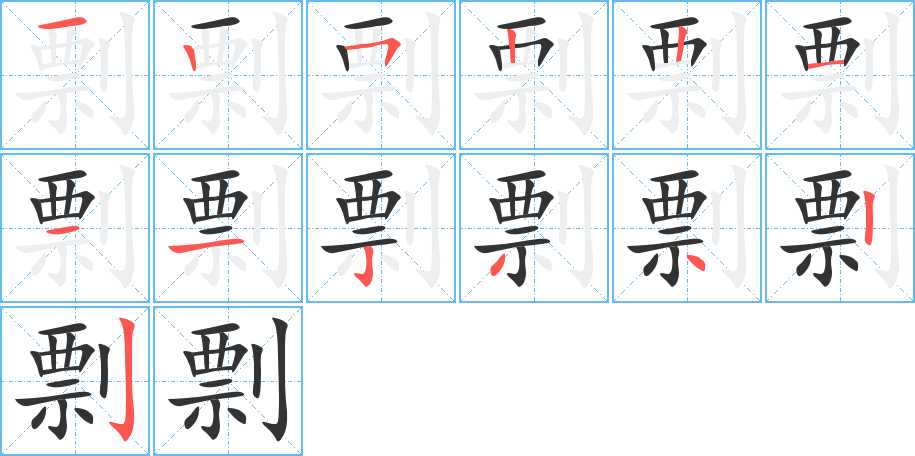Select thirteenth frame with long red hooked vertical
This screenshot has width=915, height=456.
click(x=75, y=381)
